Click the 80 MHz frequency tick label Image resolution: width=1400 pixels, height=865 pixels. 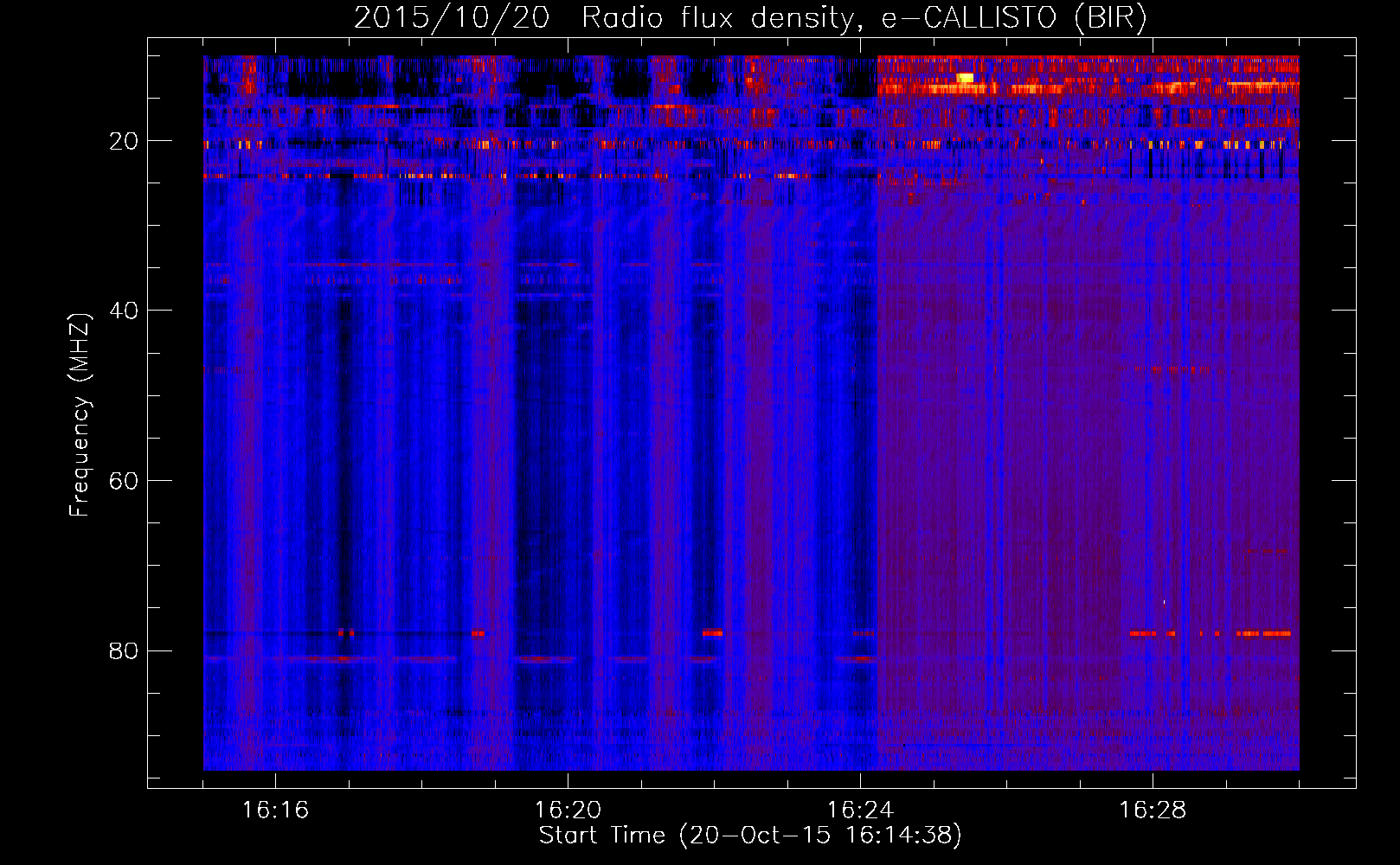(x=125, y=650)
